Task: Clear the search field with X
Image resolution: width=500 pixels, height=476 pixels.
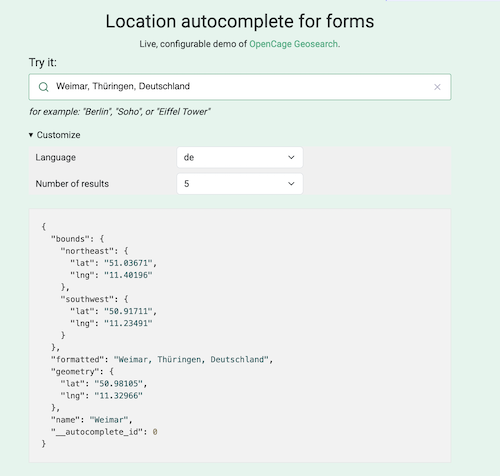Action: (437, 87)
